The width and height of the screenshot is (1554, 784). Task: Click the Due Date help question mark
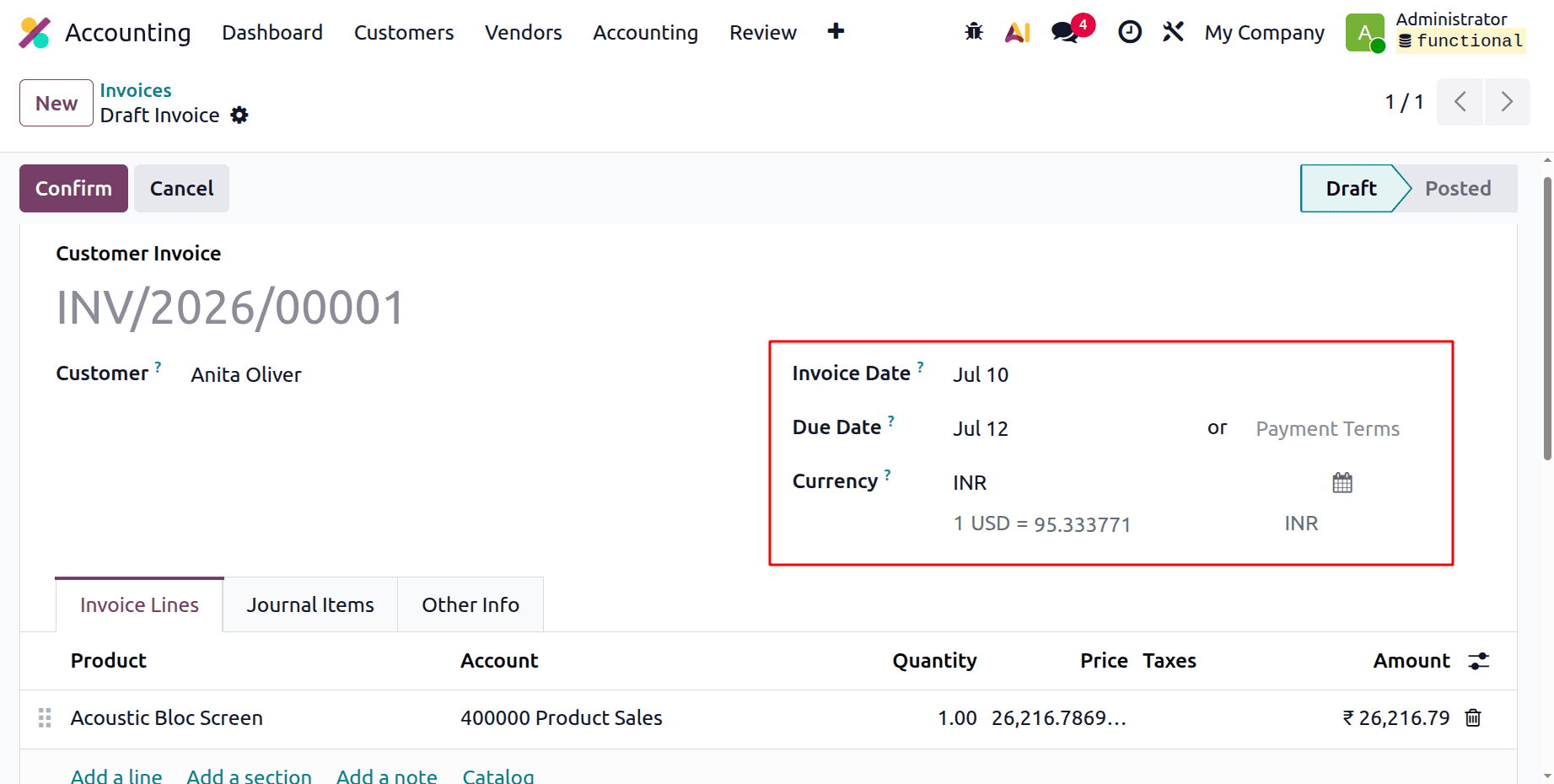click(891, 421)
